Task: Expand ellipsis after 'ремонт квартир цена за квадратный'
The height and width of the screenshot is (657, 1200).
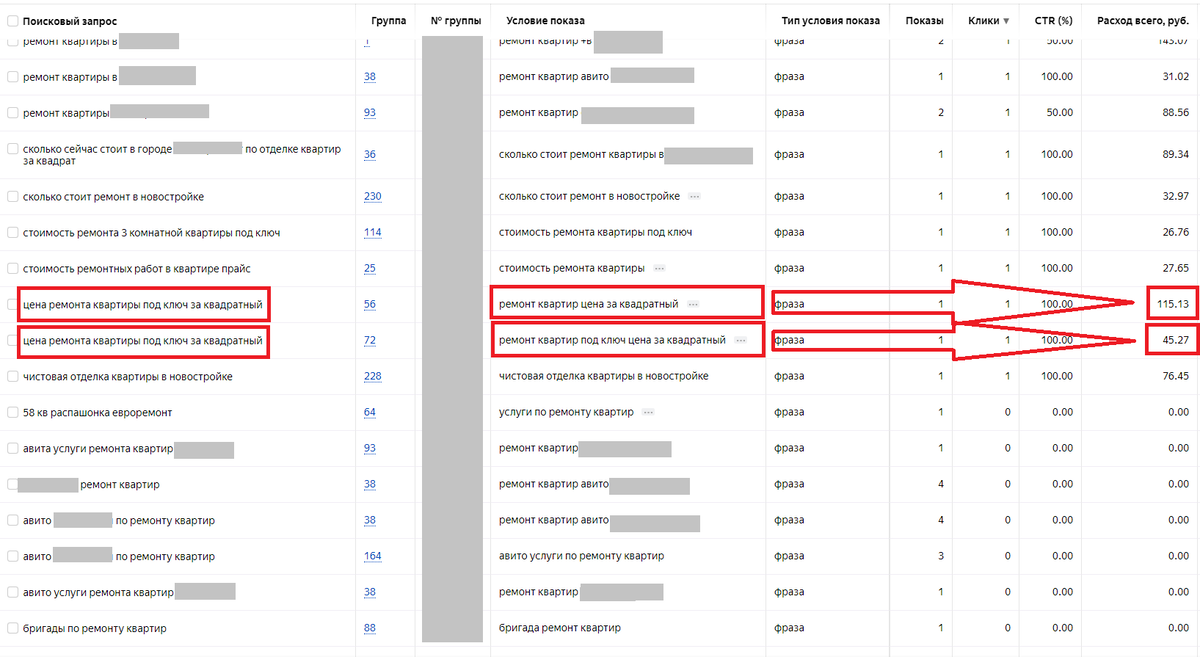Action: (x=693, y=304)
